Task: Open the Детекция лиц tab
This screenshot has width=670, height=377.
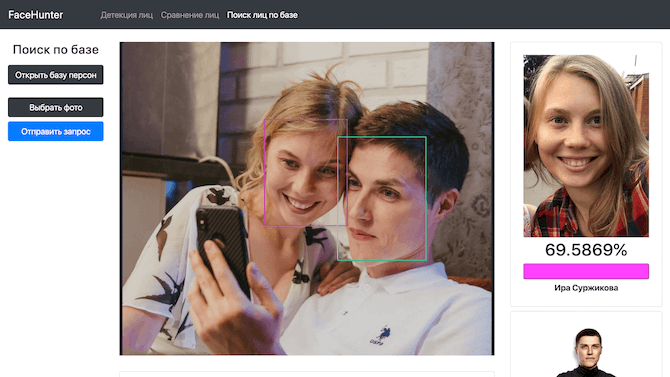Action: 126,15
